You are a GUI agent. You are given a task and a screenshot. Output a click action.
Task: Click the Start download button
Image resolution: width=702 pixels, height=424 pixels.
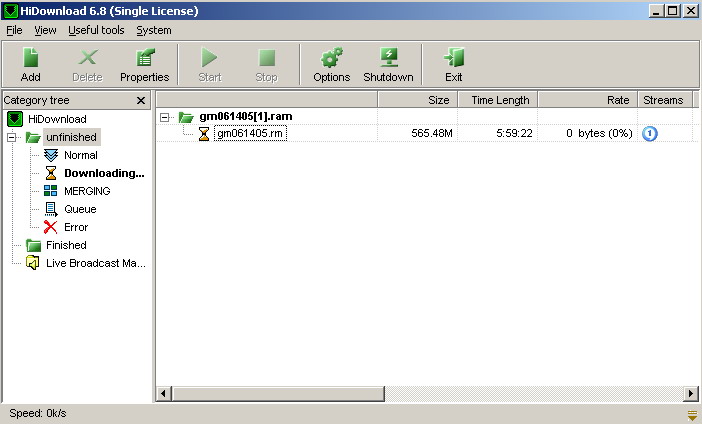pos(210,65)
